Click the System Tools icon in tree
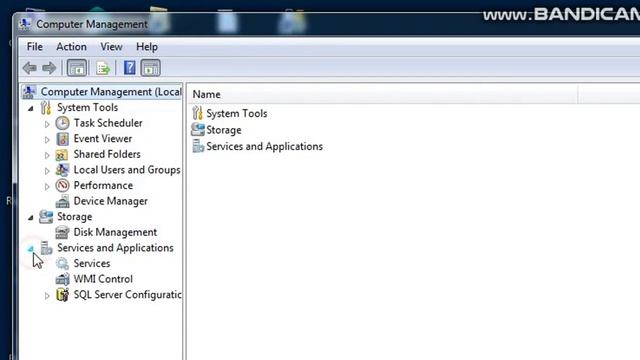The image size is (640, 360). [46, 108]
